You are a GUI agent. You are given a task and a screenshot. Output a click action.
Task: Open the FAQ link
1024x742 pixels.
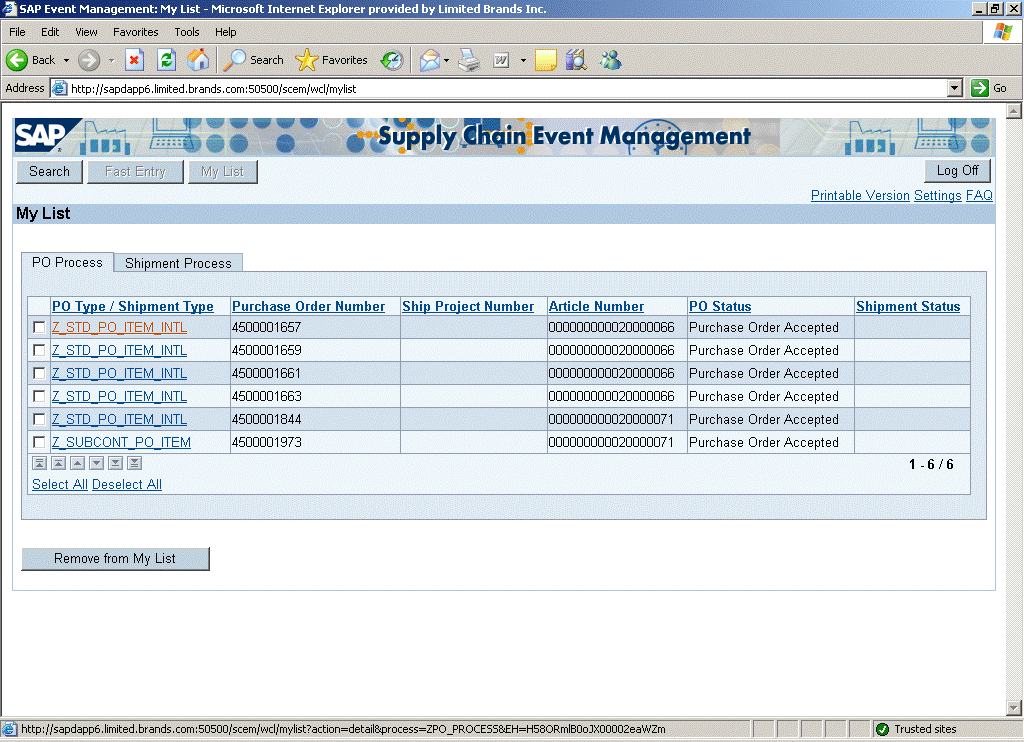click(979, 195)
